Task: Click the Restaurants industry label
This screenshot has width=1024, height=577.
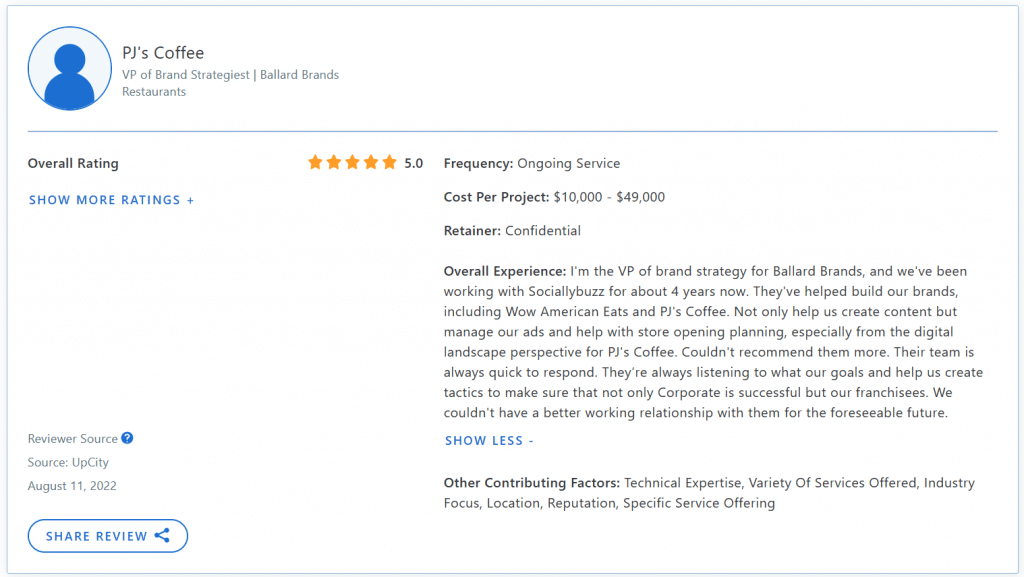Action: [154, 92]
